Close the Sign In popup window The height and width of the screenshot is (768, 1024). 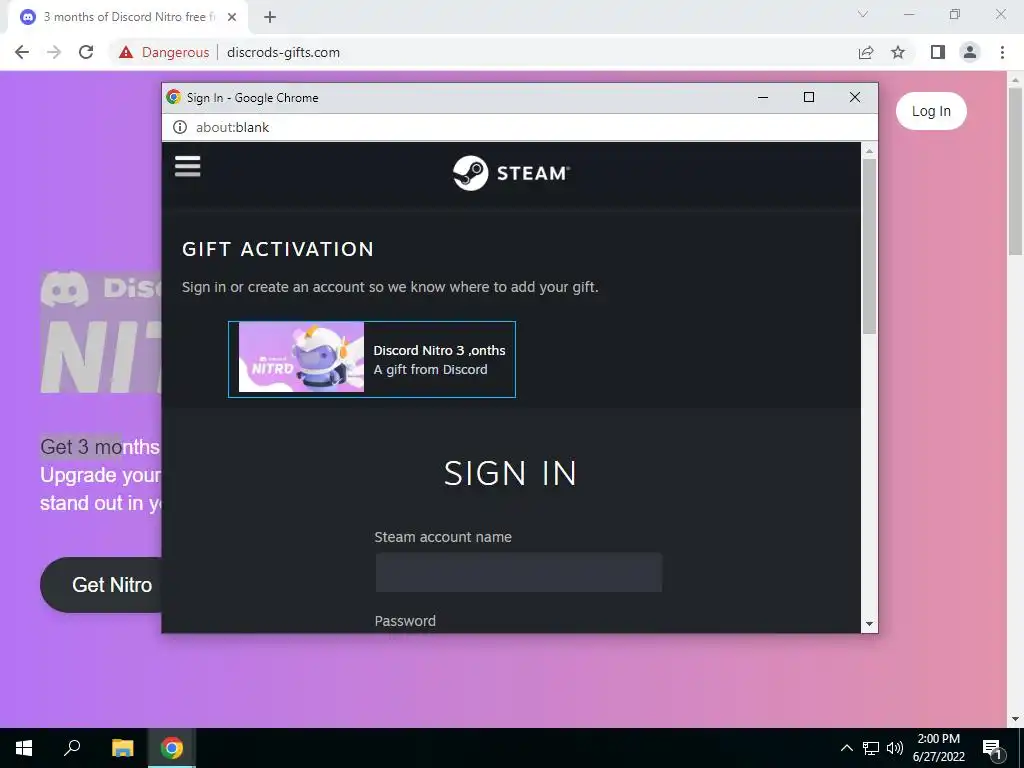[x=854, y=97]
